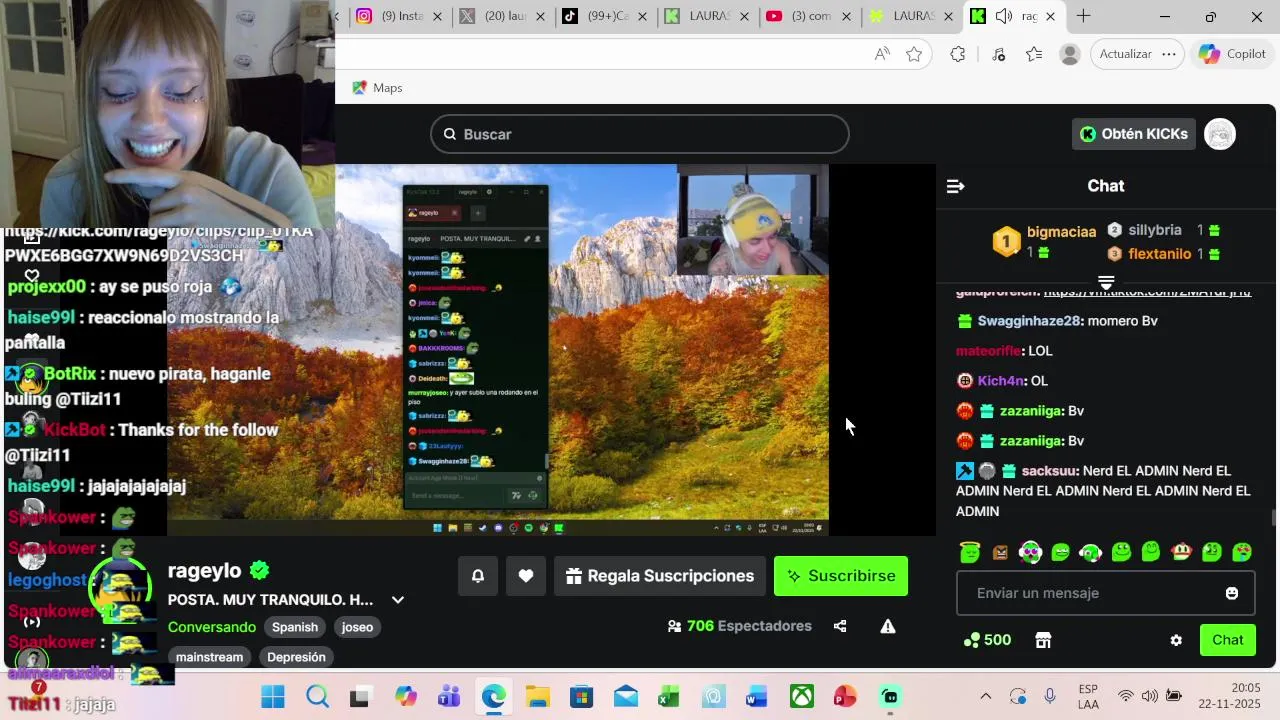Click the browser media control music icon
The height and width of the screenshot is (720, 1280).
[x=998, y=54]
